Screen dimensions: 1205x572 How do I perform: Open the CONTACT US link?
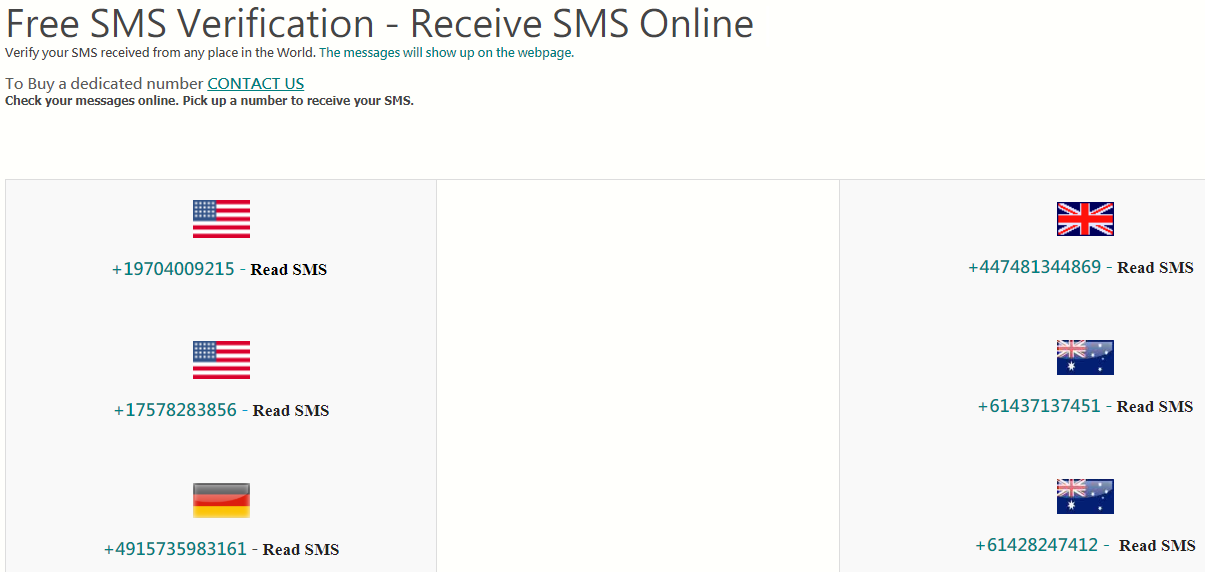coord(256,84)
